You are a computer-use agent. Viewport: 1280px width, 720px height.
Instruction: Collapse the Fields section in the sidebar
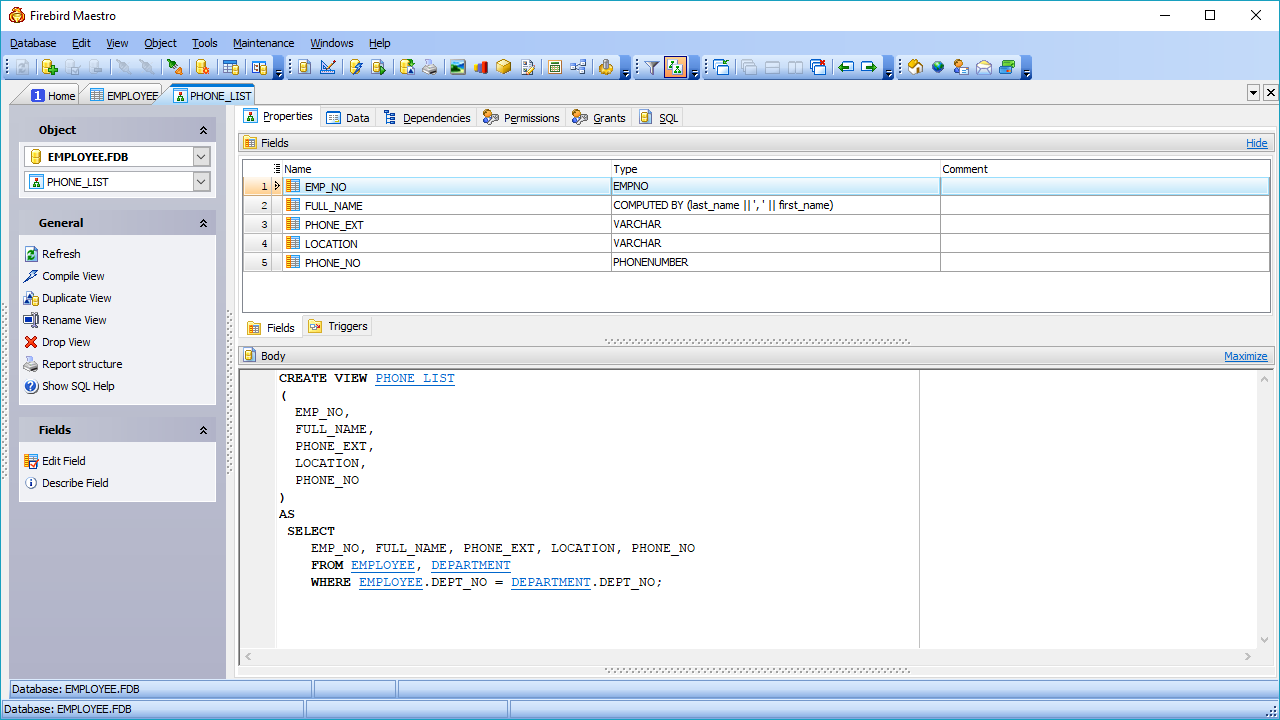[x=203, y=430]
